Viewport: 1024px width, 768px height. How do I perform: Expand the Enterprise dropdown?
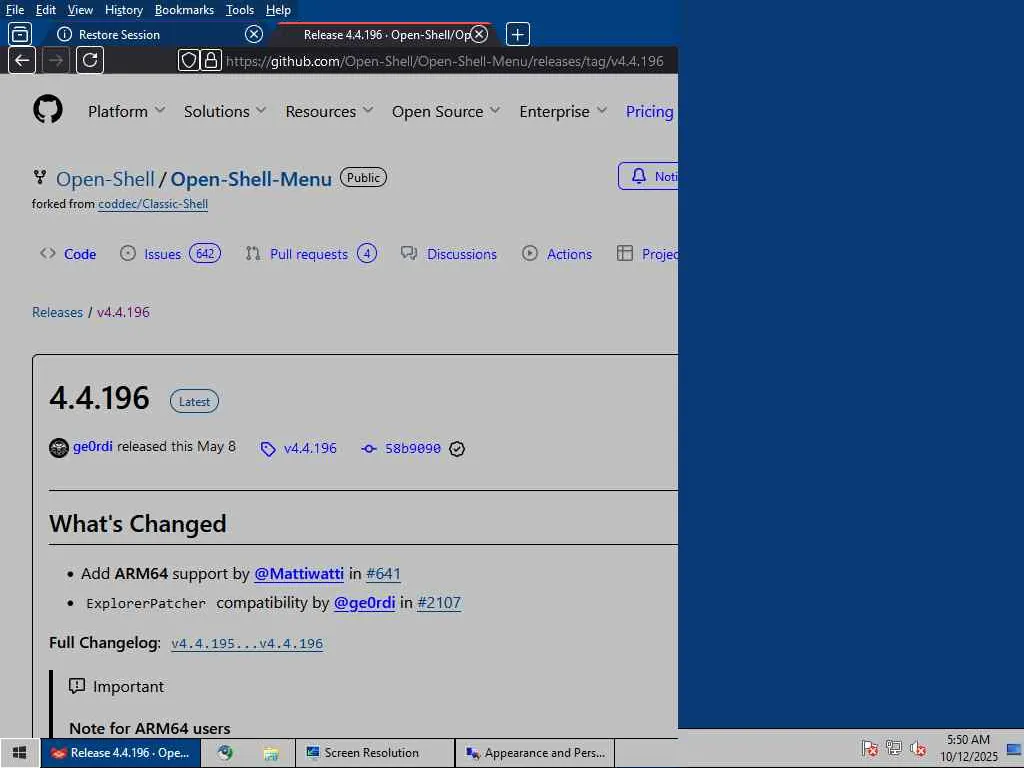[x=563, y=112]
